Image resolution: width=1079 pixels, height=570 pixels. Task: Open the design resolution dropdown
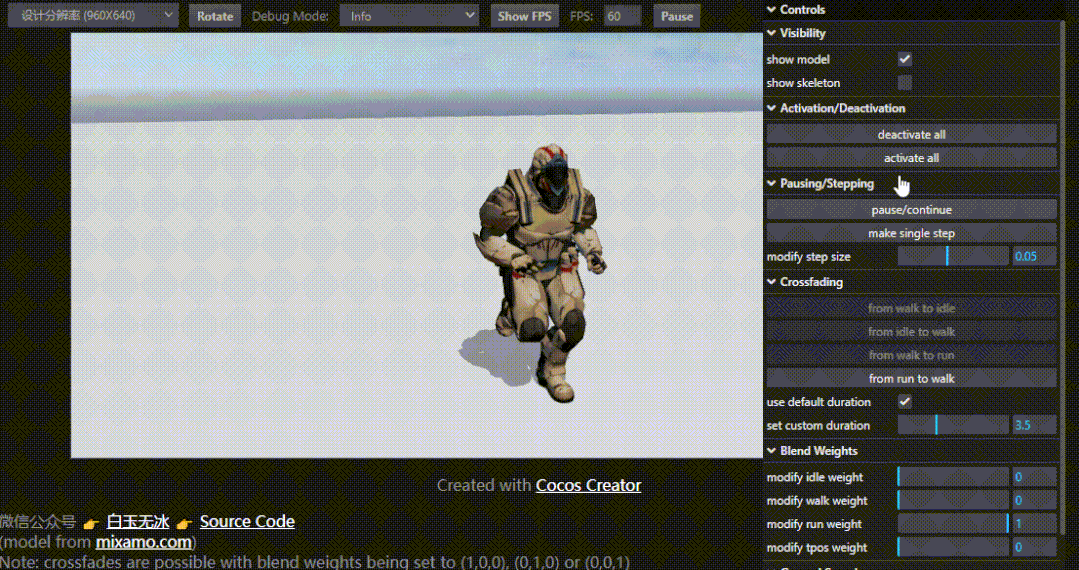(93, 15)
